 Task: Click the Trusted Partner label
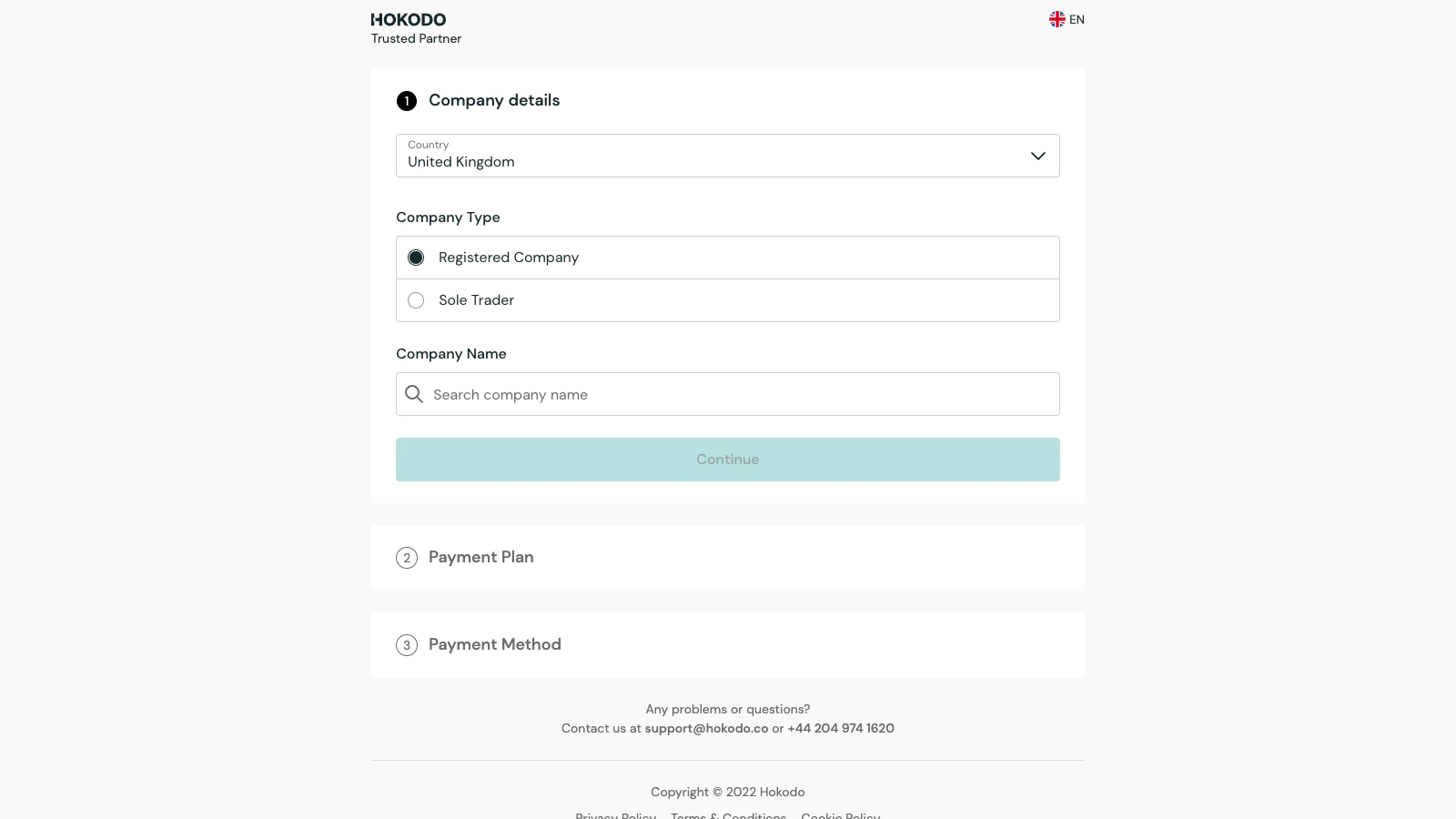[x=416, y=38]
